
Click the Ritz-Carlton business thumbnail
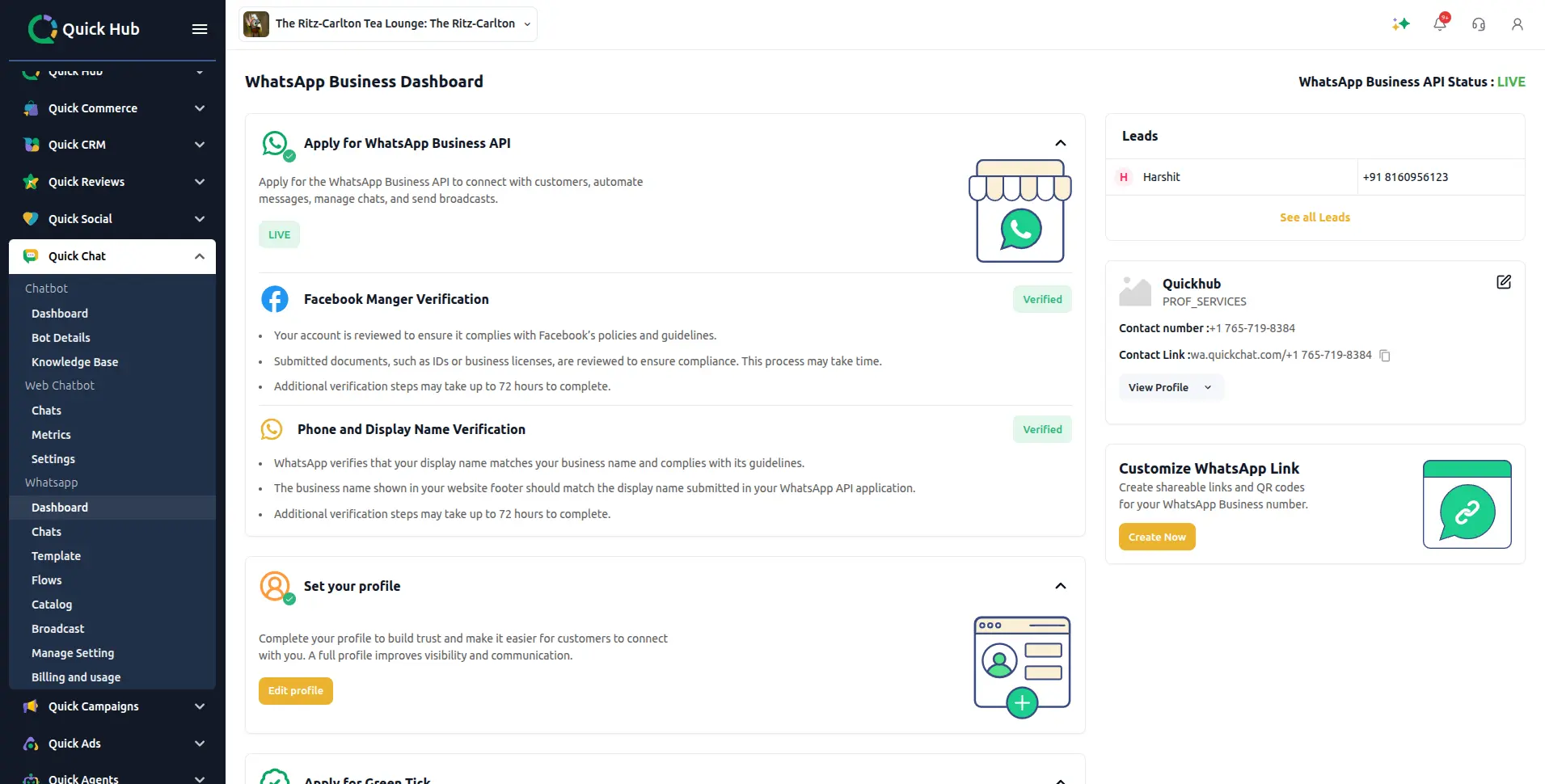tap(256, 24)
